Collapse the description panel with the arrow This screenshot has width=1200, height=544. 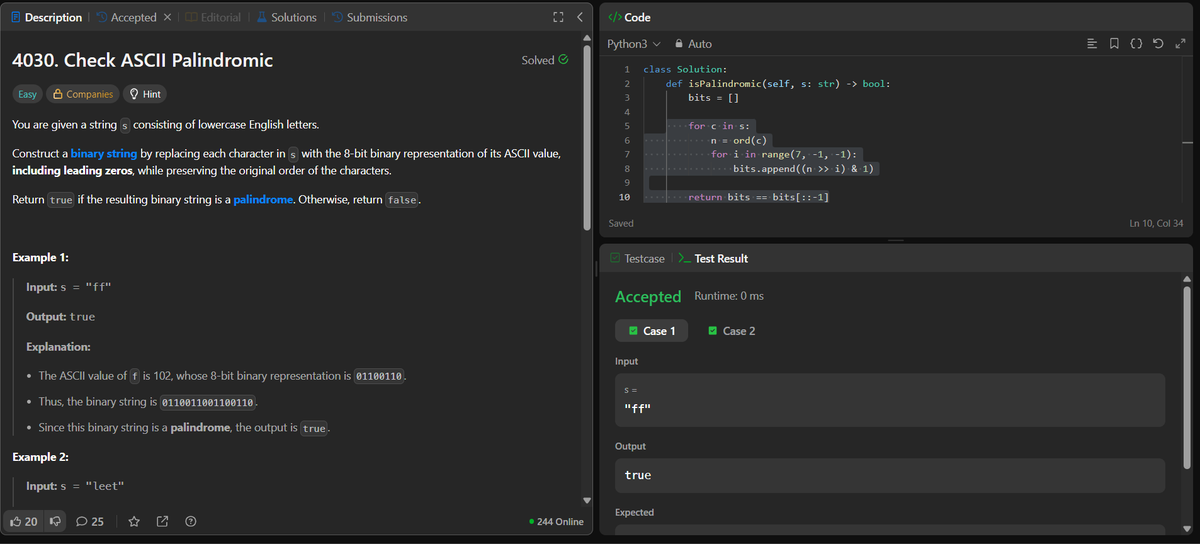[x=579, y=17]
